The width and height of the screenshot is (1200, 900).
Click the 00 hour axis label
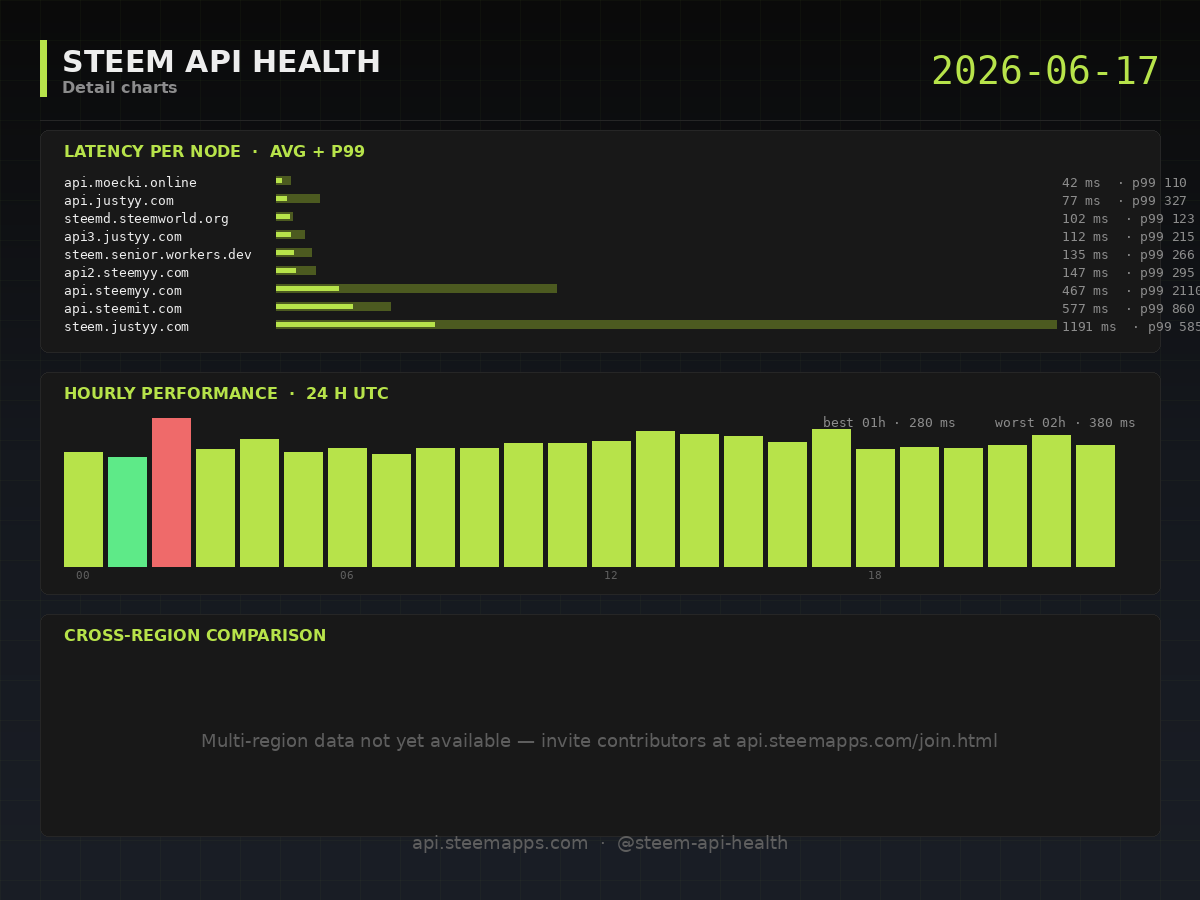pyautogui.click(x=83, y=576)
